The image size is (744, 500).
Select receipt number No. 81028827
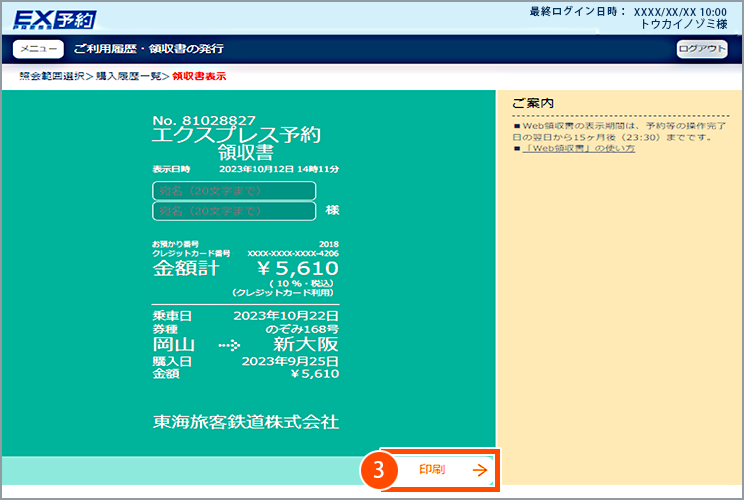coord(204,120)
